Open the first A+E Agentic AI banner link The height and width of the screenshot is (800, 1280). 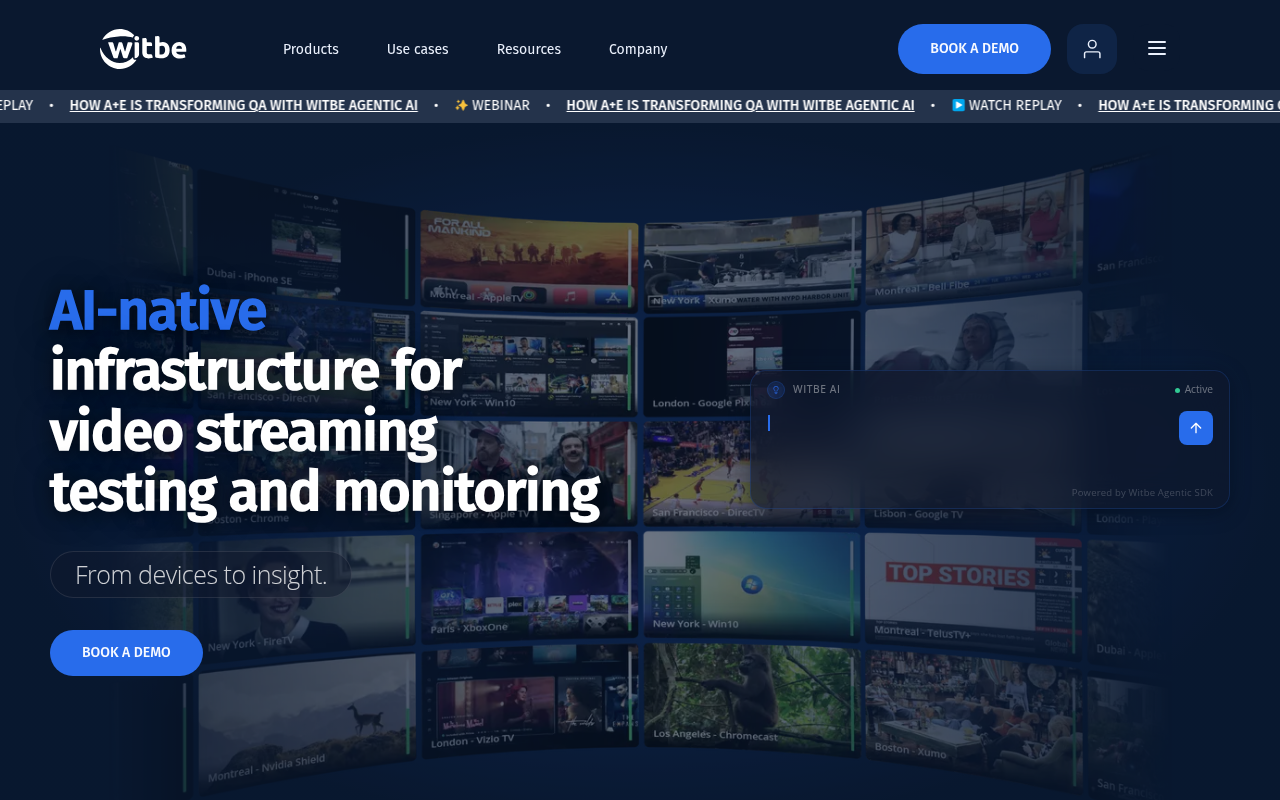tap(244, 105)
